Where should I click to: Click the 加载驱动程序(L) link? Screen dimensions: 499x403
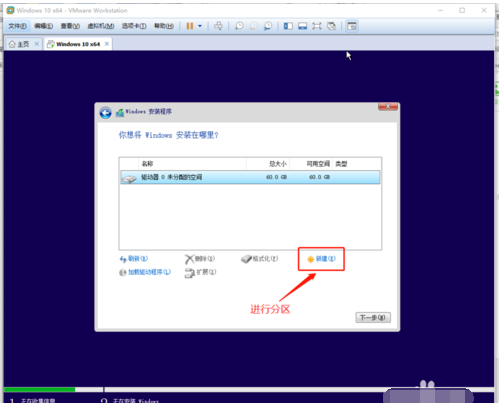pyautogui.click(x=145, y=272)
